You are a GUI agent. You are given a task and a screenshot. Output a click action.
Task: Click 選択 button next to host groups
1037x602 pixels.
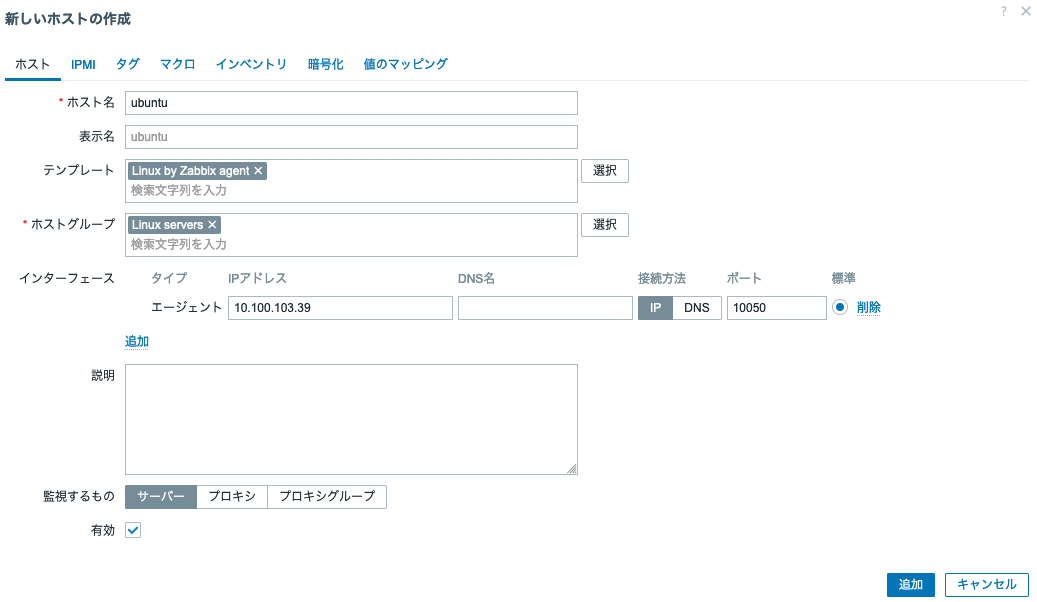(604, 225)
